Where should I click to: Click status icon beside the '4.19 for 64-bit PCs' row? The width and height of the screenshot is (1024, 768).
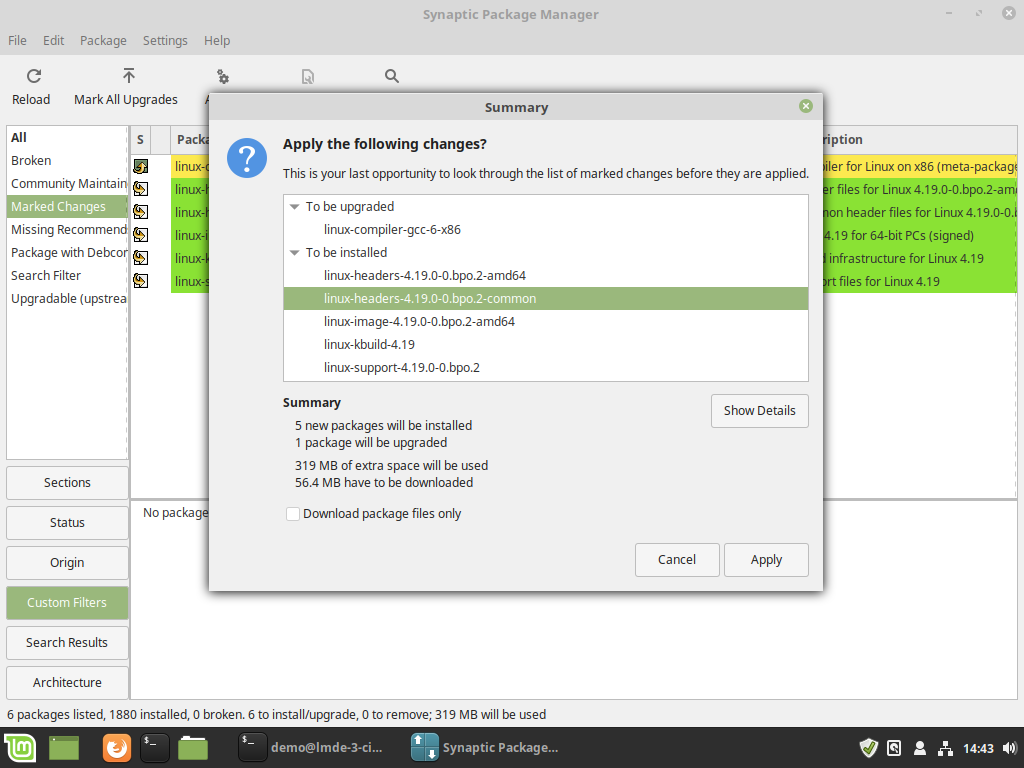tap(140, 234)
